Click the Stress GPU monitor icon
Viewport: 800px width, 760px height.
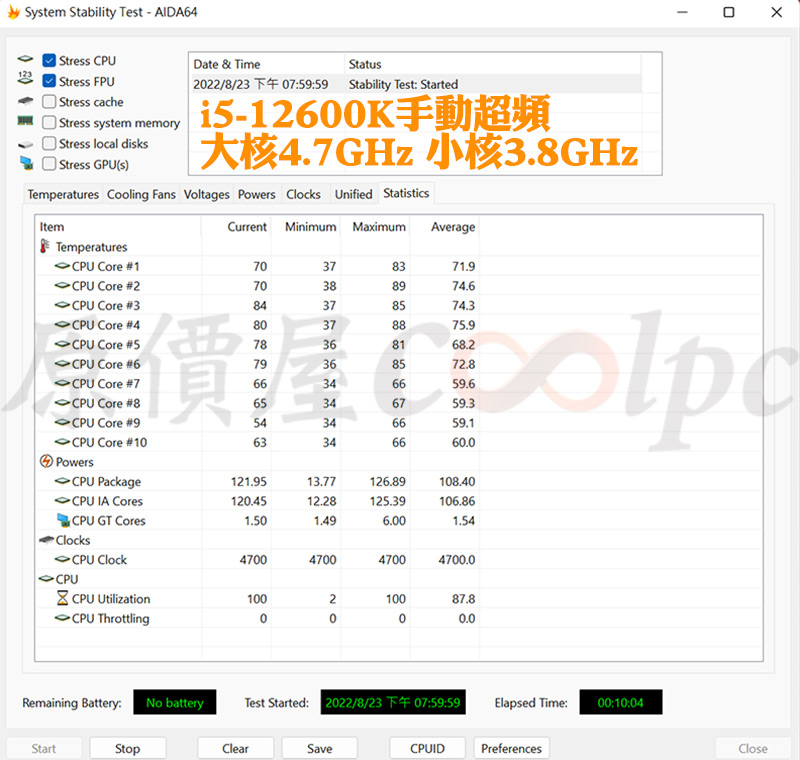[26, 163]
